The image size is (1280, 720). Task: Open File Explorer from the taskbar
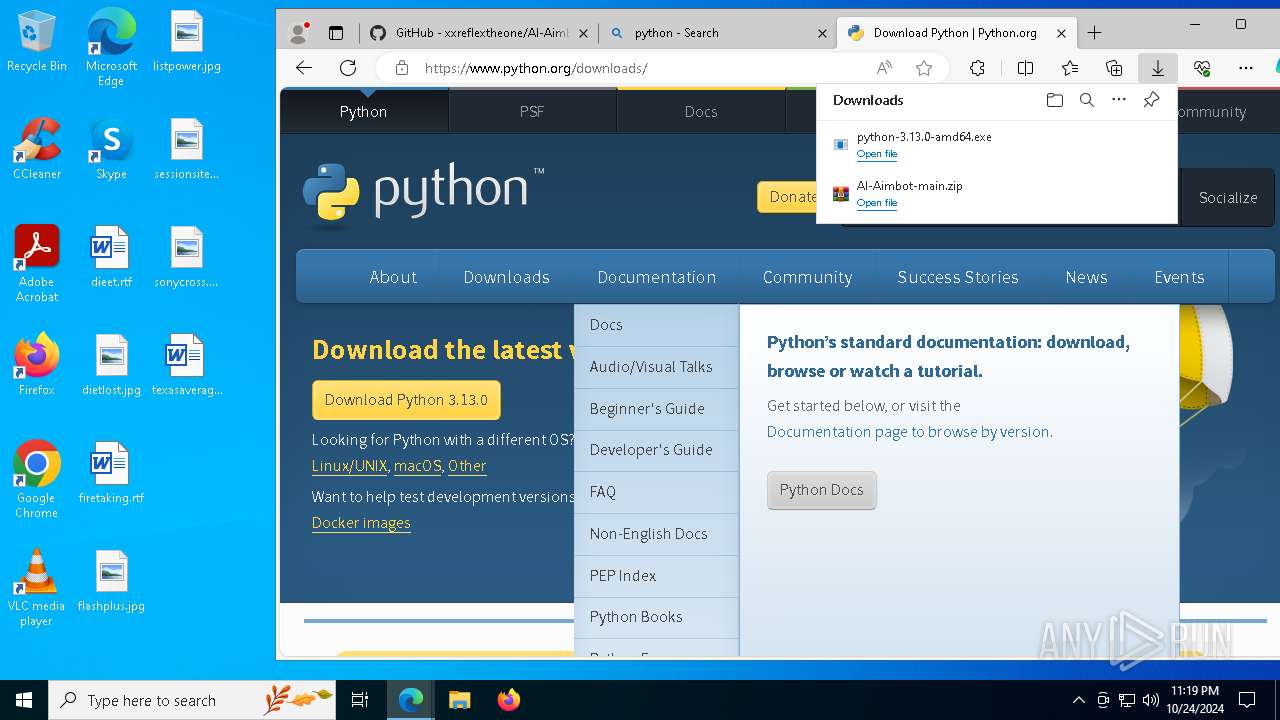coord(460,700)
